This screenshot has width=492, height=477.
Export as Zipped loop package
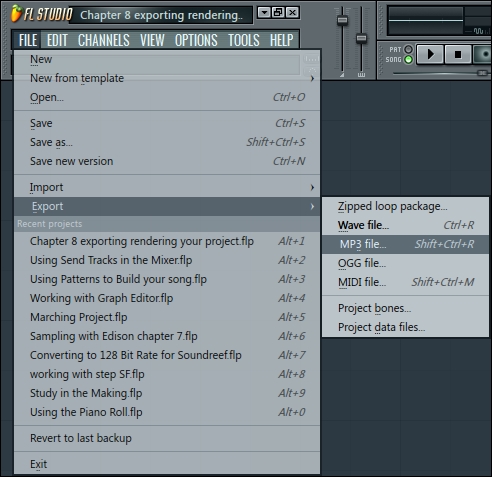click(x=405, y=206)
